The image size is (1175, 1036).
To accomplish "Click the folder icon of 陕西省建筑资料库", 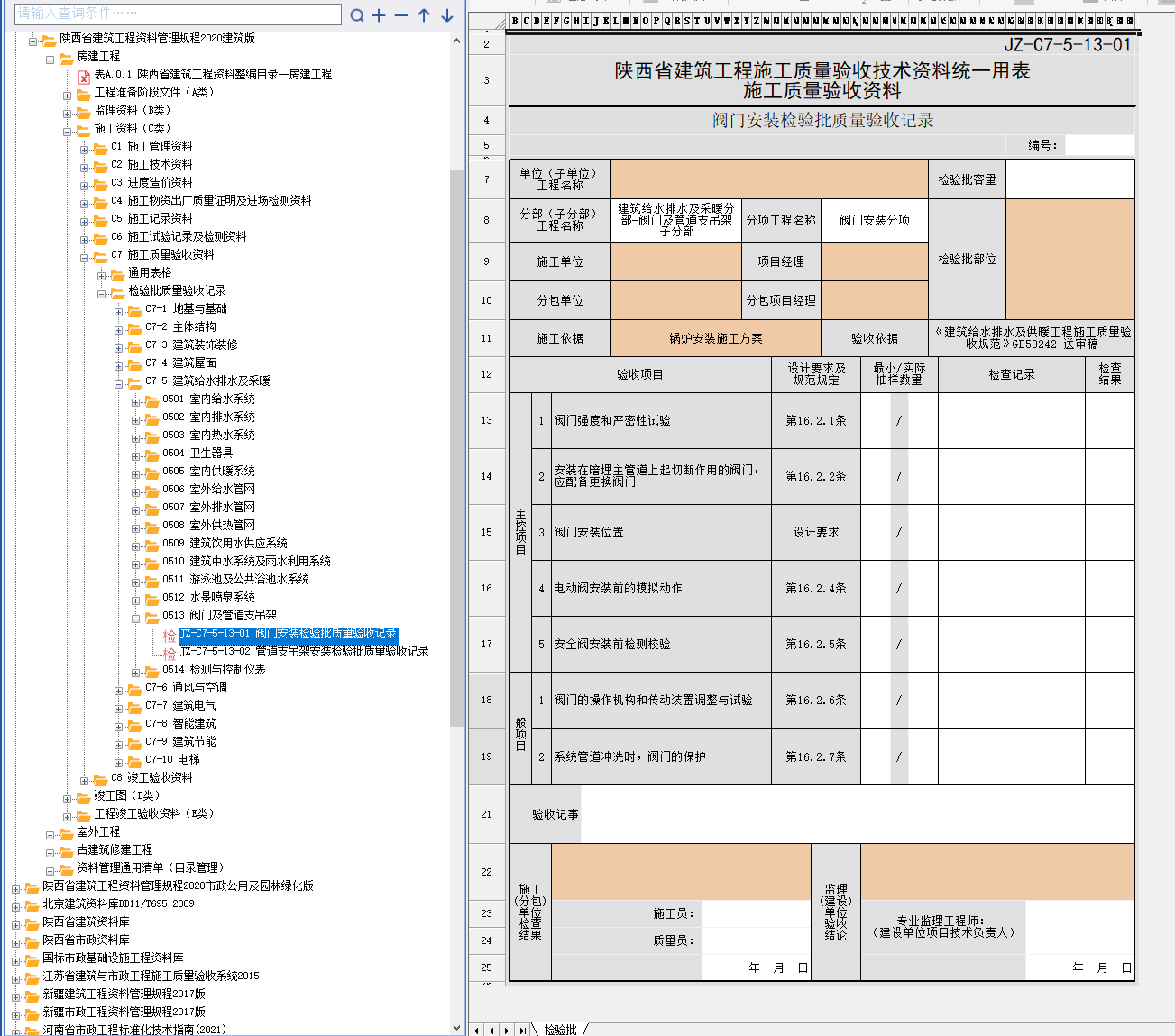I will point(32,923).
